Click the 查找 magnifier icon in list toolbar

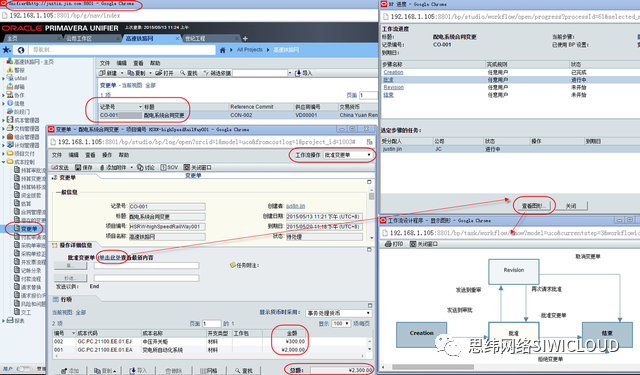click(182, 73)
